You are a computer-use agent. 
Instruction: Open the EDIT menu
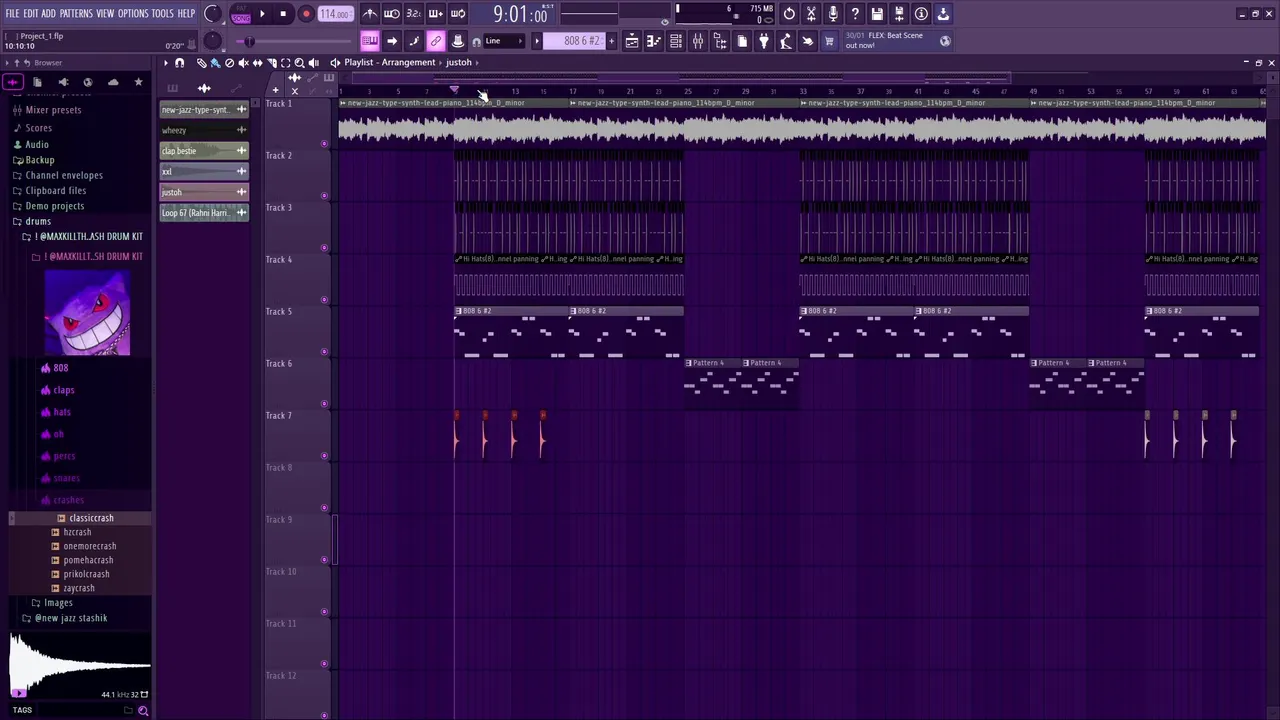tap(31, 13)
